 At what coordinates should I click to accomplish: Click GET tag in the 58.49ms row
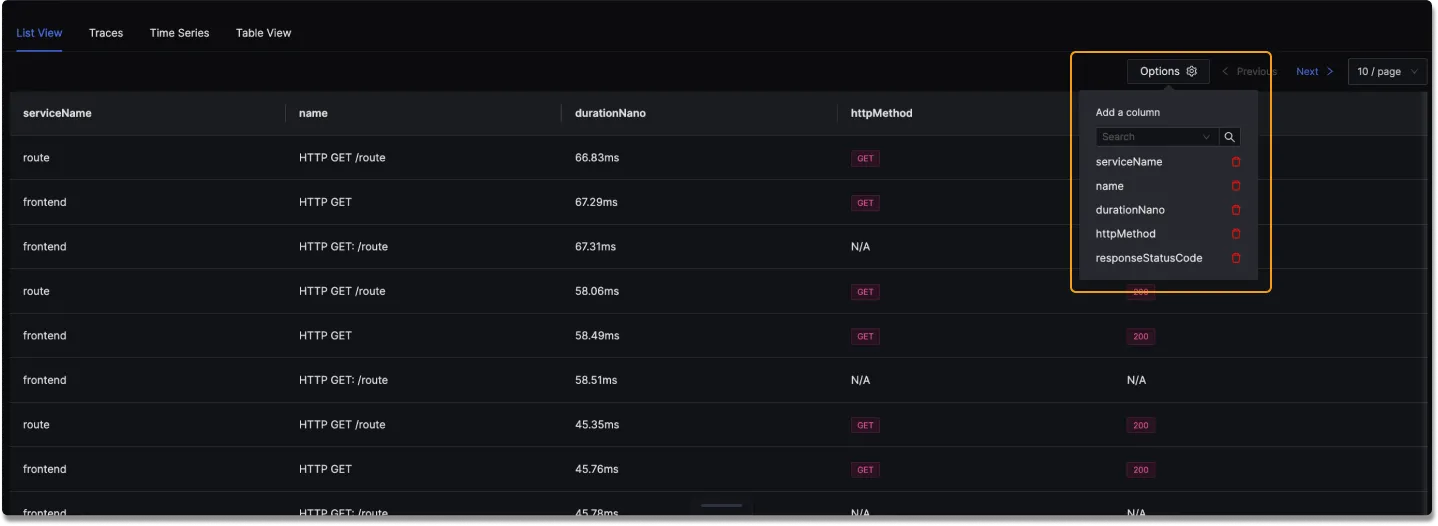click(x=865, y=336)
